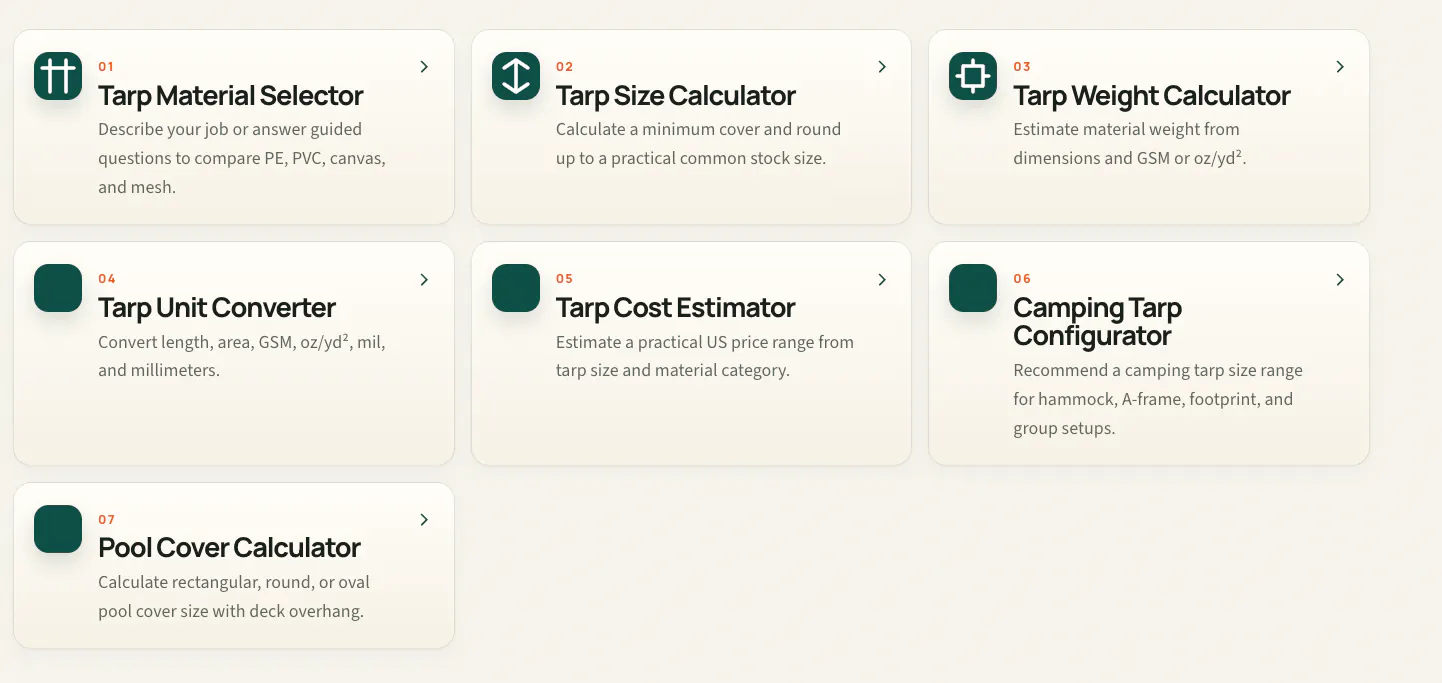The height and width of the screenshot is (683, 1442).
Task: Click the Tarp Material Selector green icon
Action: coord(58,76)
